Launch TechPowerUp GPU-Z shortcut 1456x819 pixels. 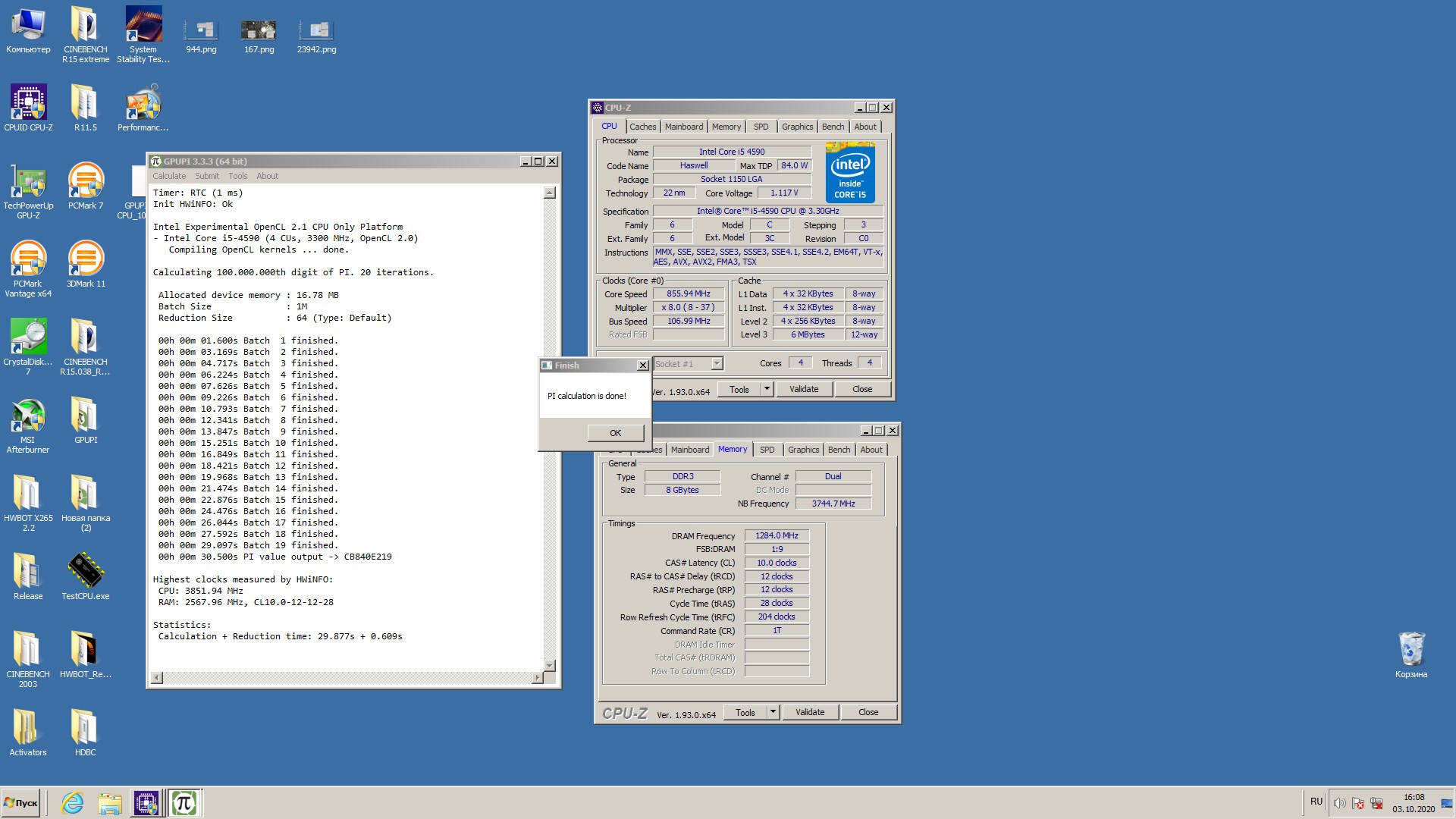[28, 191]
